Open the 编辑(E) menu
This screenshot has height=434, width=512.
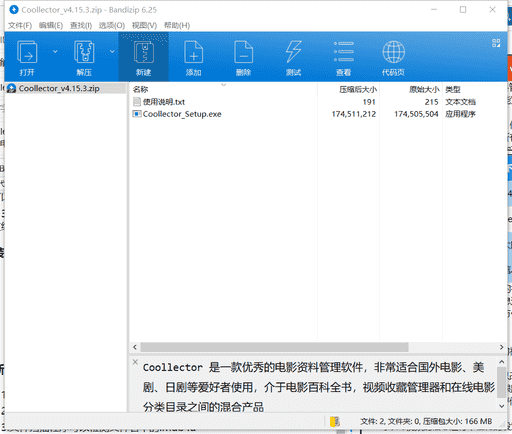51,25
